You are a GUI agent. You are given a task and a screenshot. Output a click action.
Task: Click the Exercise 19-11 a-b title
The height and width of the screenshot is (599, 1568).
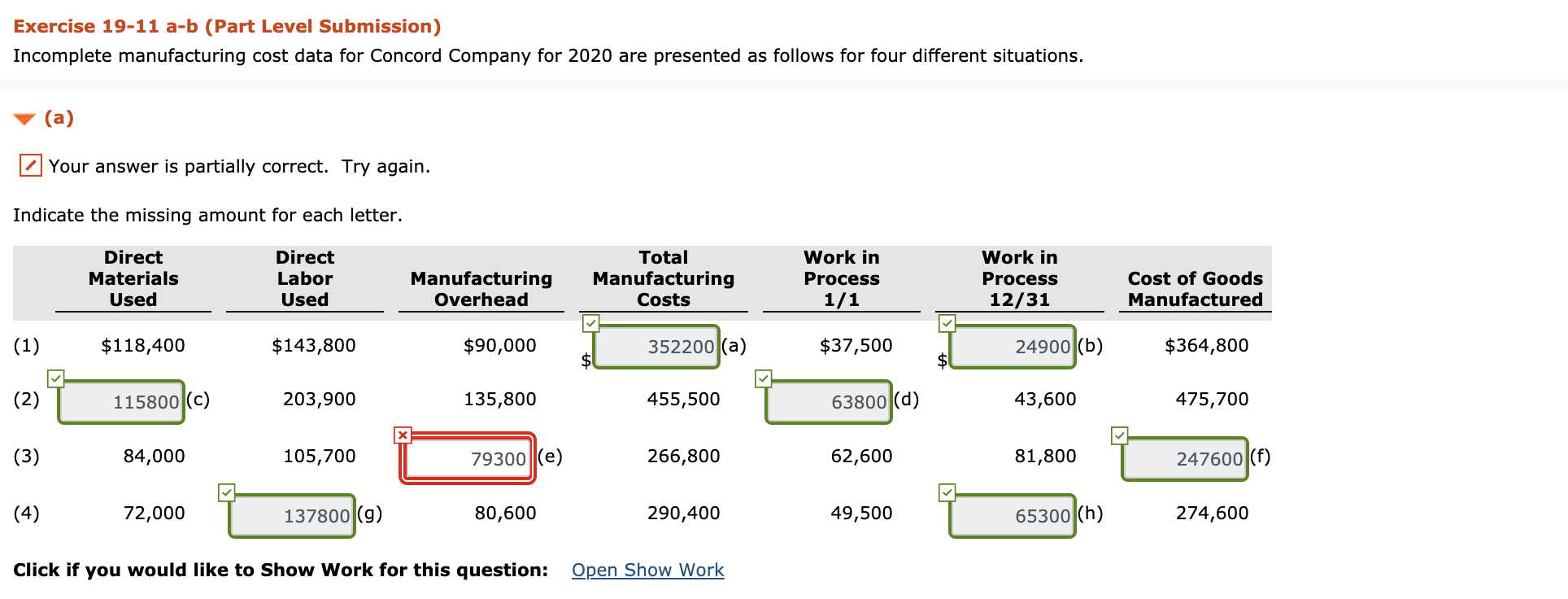(x=227, y=26)
